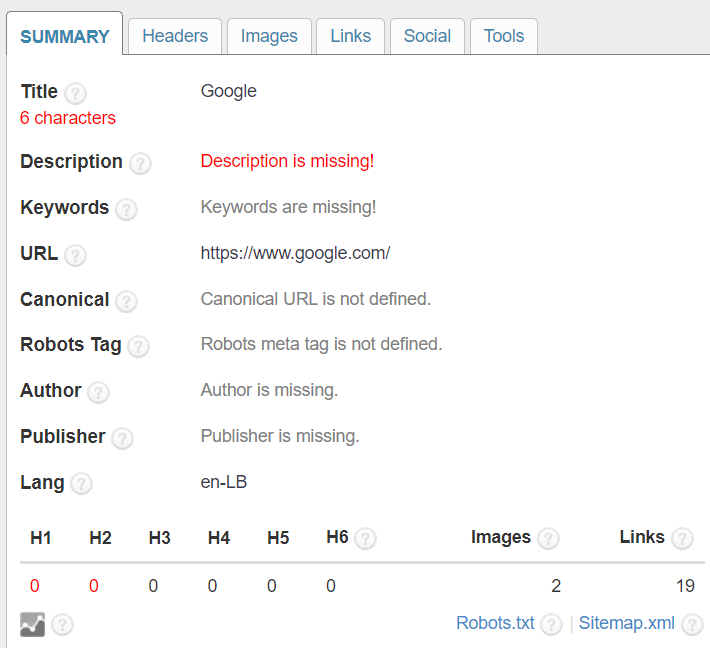Viewport: 710px width, 648px height.
Task: Click the chart statistics icon
Action: (x=33, y=624)
